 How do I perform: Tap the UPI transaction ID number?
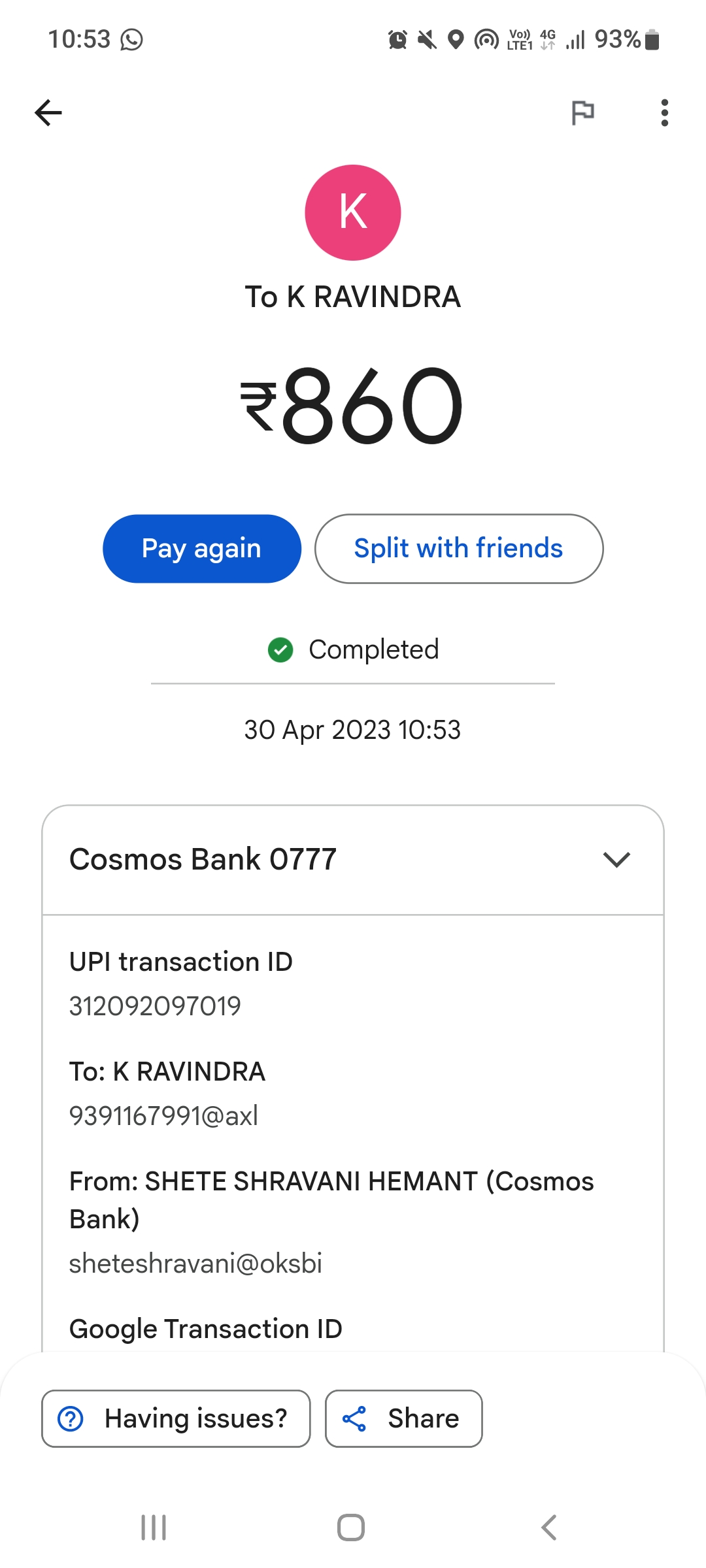tap(155, 1006)
